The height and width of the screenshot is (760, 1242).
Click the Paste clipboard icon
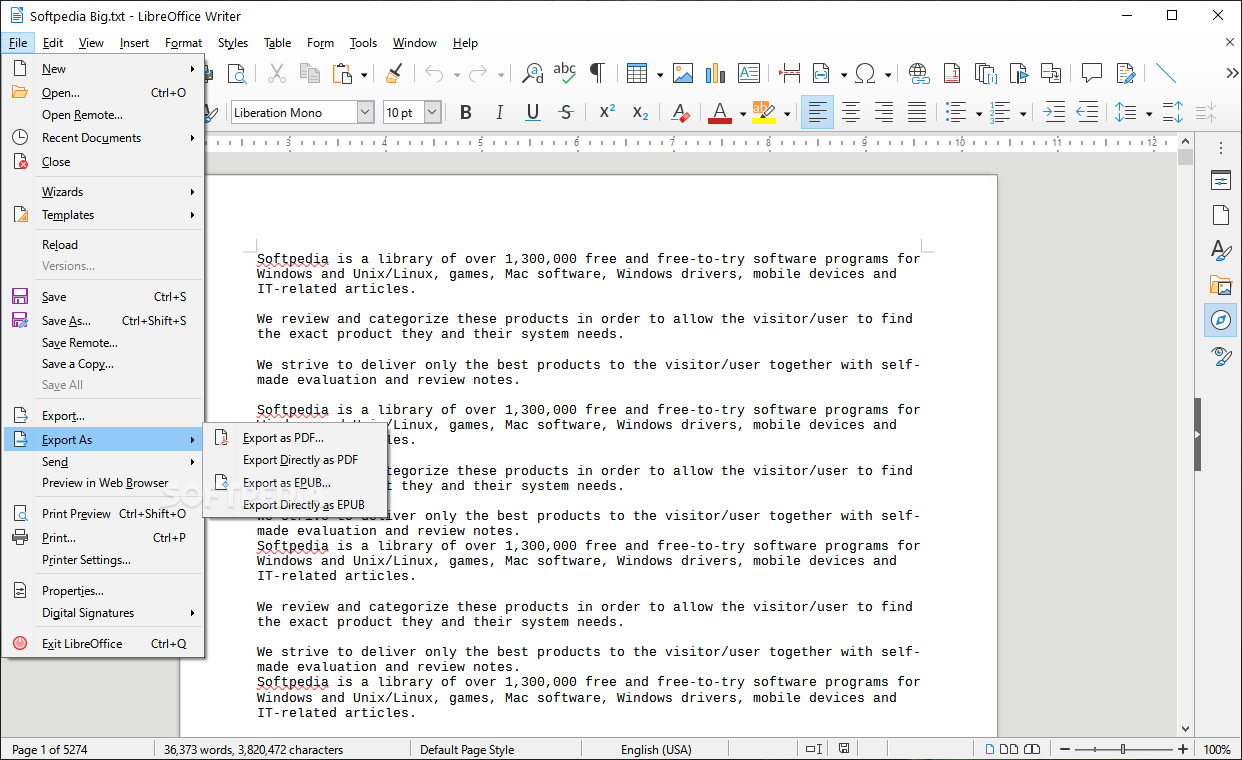(x=343, y=73)
